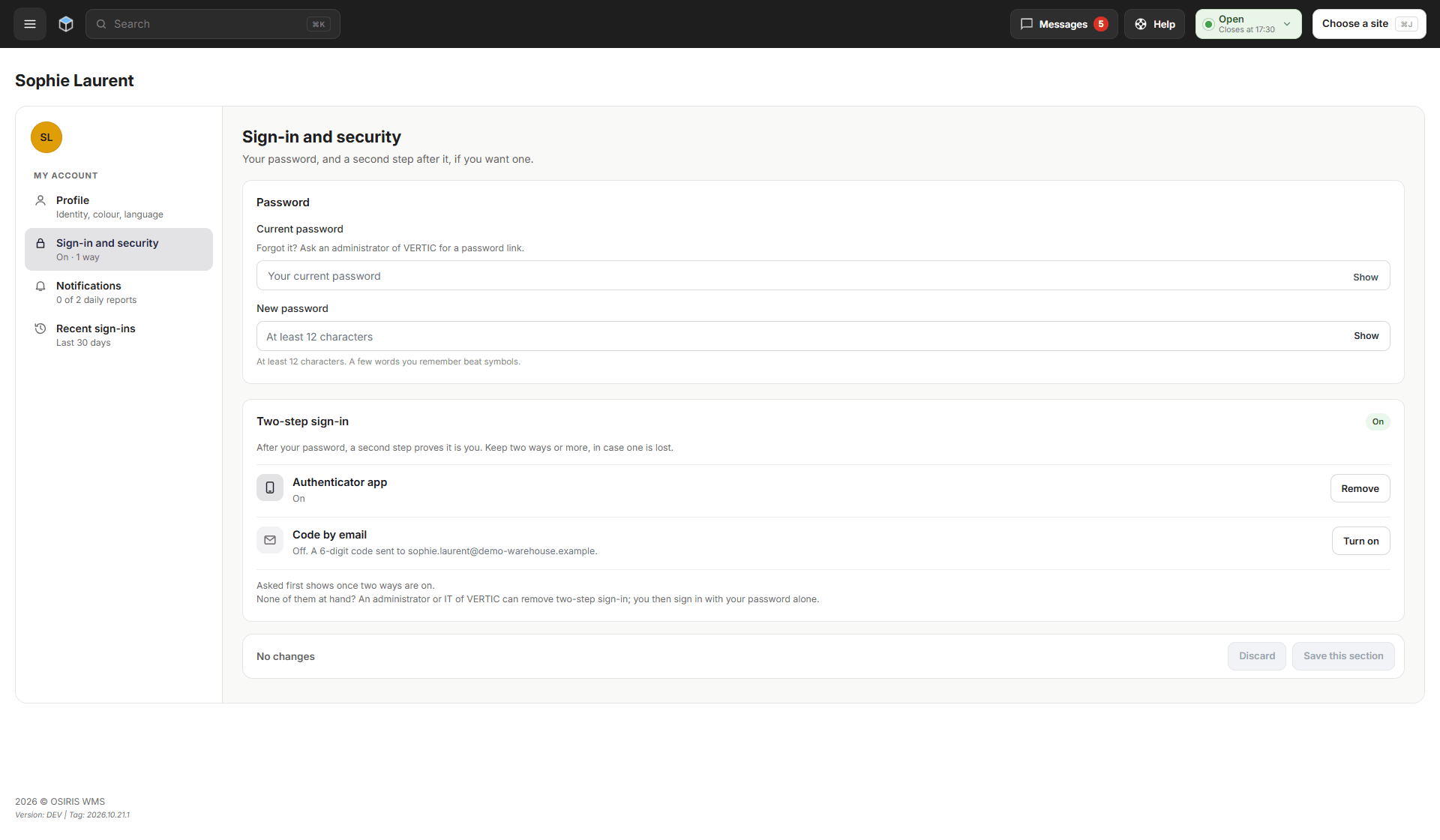Click the SL avatar circle
This screenshot has height=840, width=1440.
(x=46, y=137)
